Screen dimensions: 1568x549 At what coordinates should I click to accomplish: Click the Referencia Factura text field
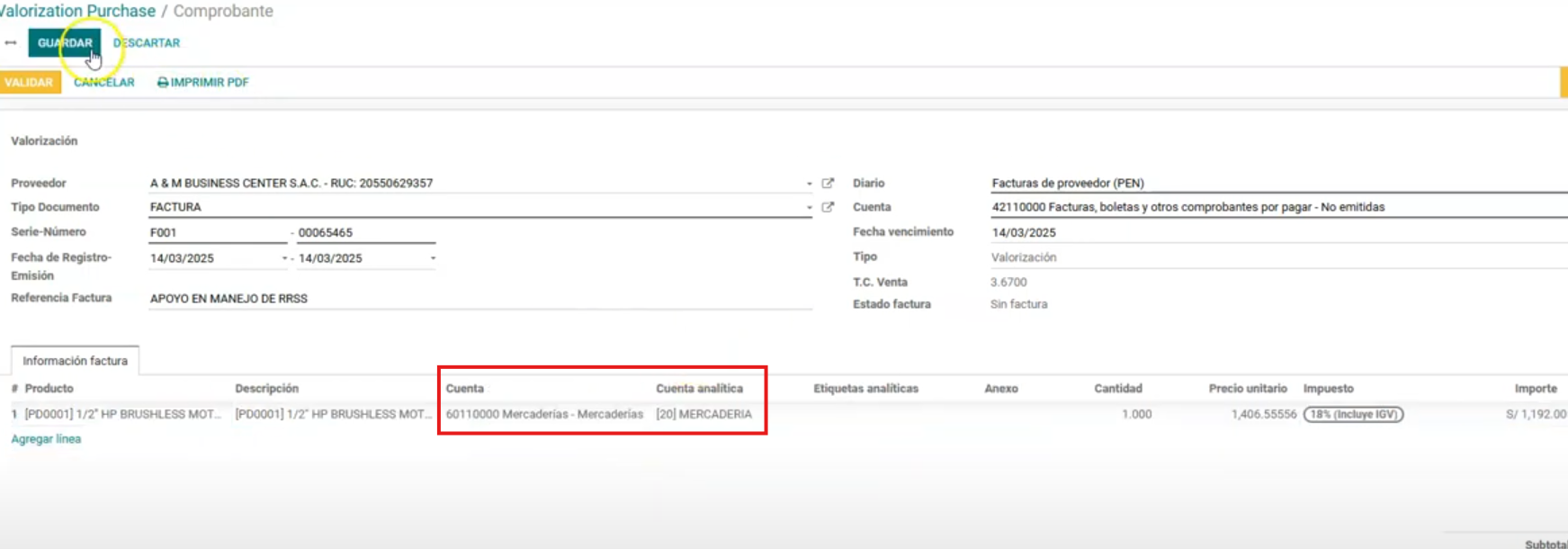point(479,298)
